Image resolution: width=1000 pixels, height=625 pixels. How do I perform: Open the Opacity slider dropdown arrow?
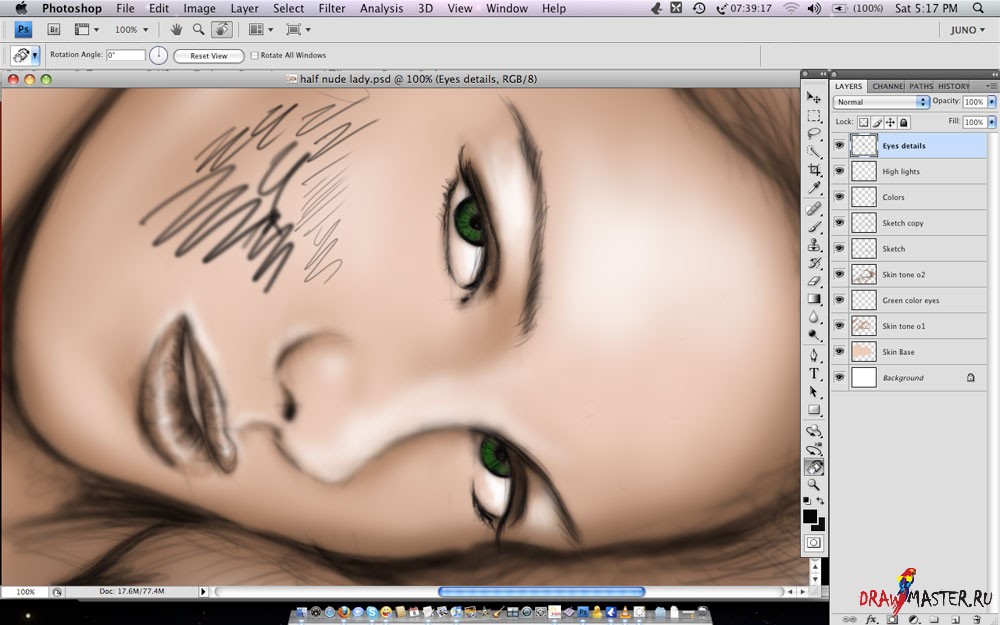991,102
